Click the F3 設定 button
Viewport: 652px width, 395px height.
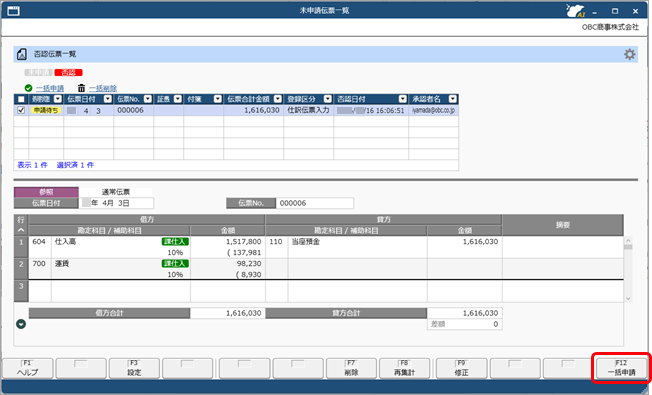[134, 368]
